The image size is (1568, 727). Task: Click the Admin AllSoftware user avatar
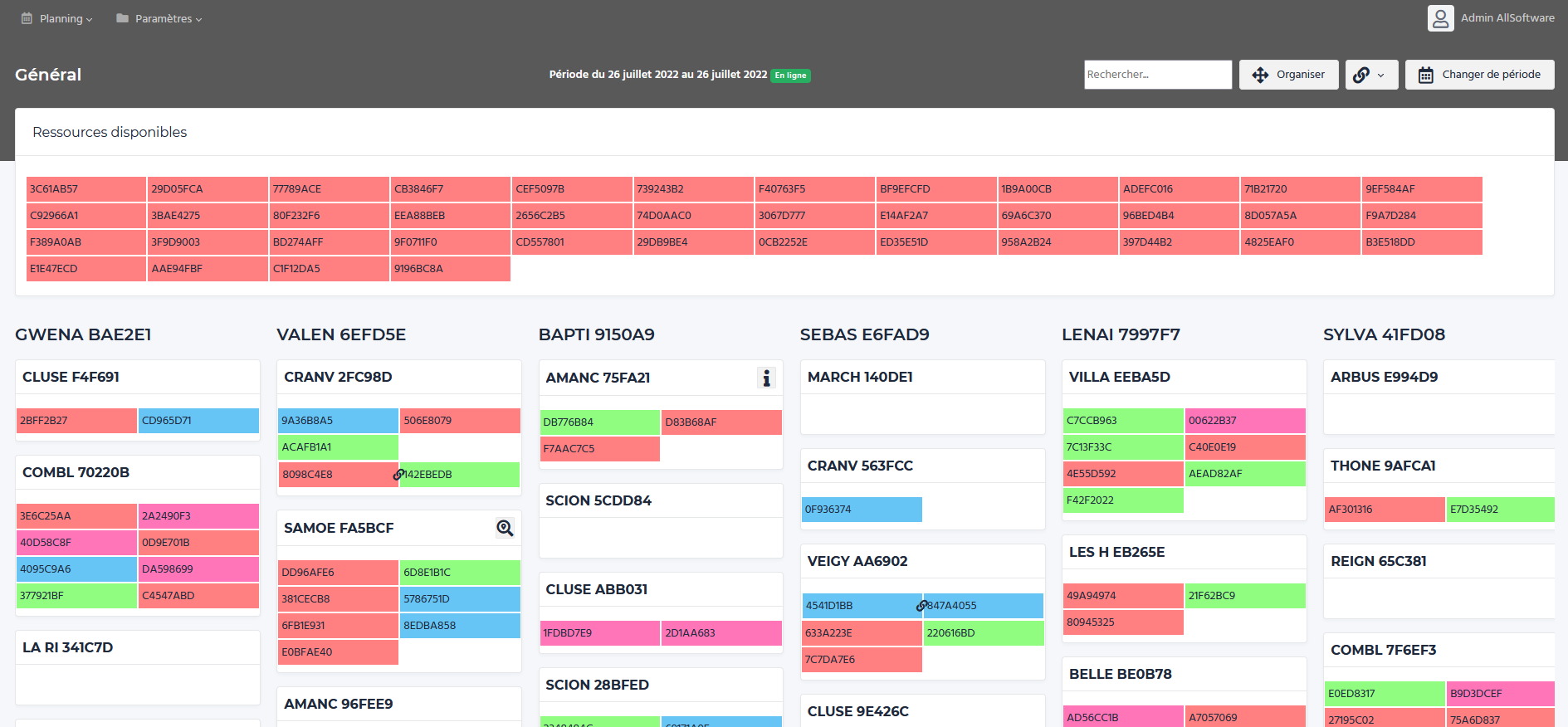1441,18
